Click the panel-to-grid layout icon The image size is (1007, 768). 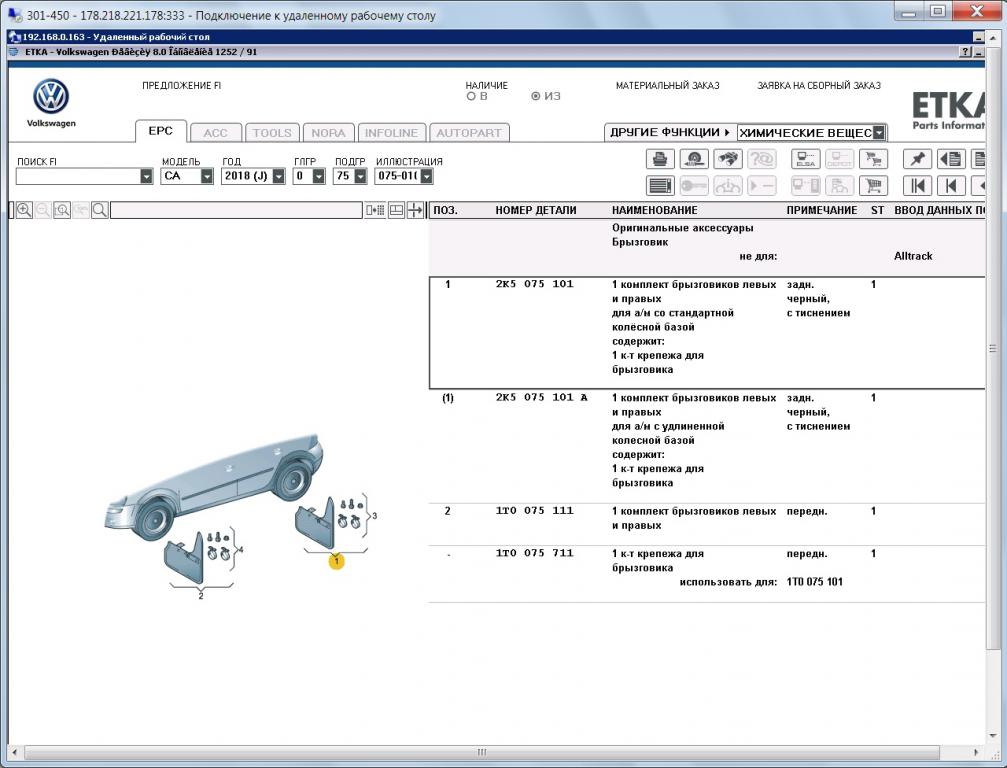(x=375, y=210)
